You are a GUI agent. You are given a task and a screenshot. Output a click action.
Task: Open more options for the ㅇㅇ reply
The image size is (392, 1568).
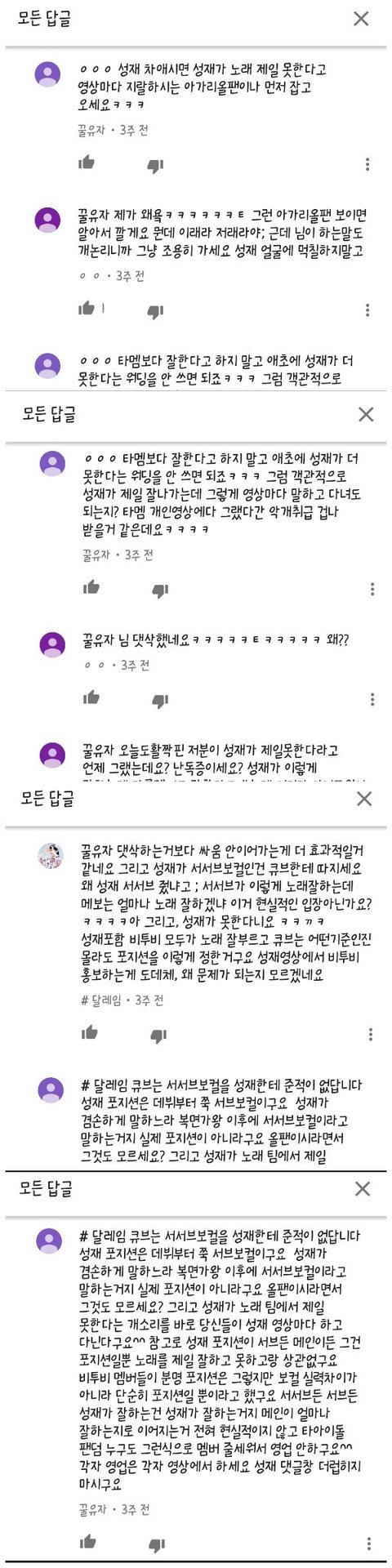coord(369,310)
